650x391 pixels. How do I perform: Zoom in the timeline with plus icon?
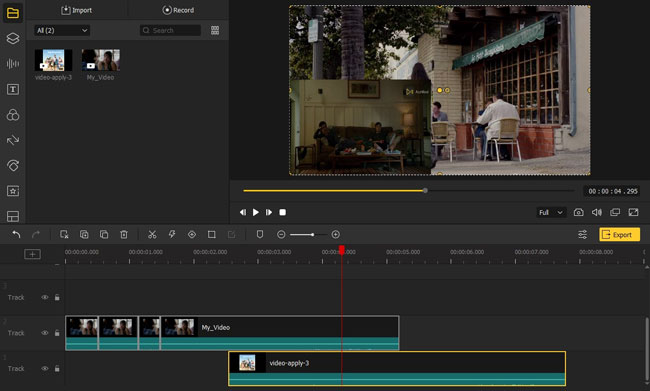(x=336, y=235)
